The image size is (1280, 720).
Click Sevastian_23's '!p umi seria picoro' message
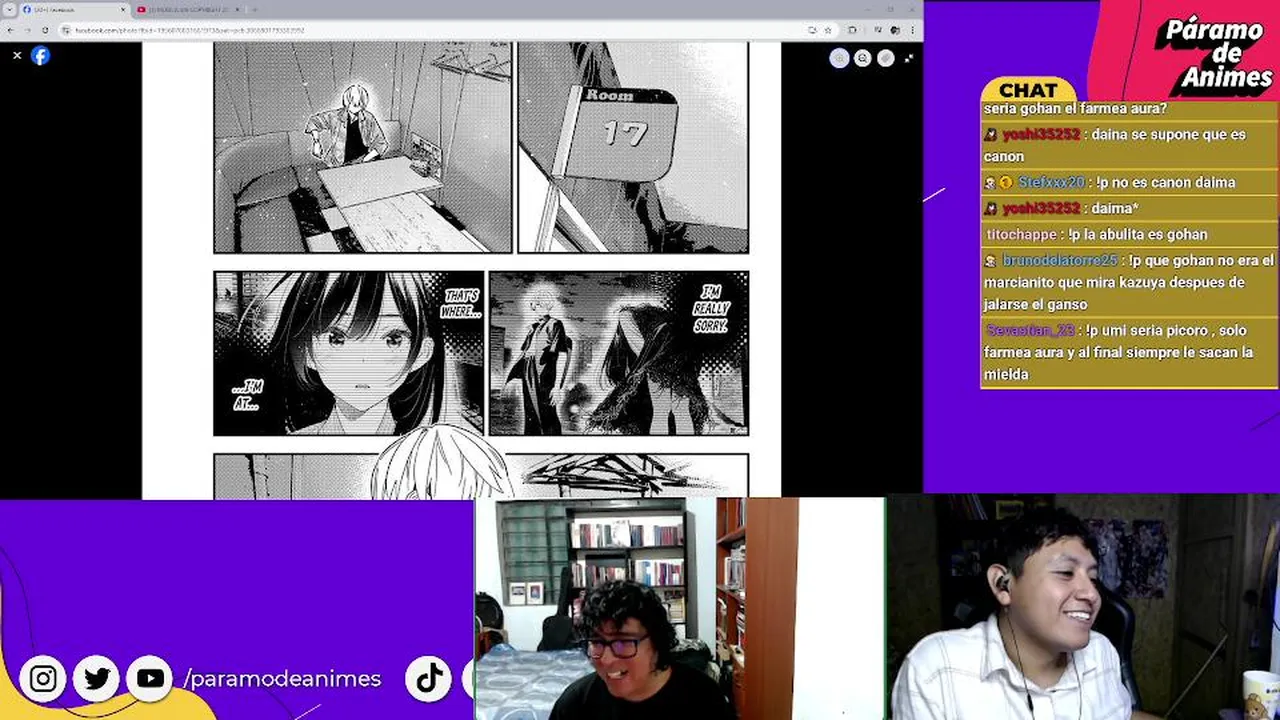tap(1128, 352)
